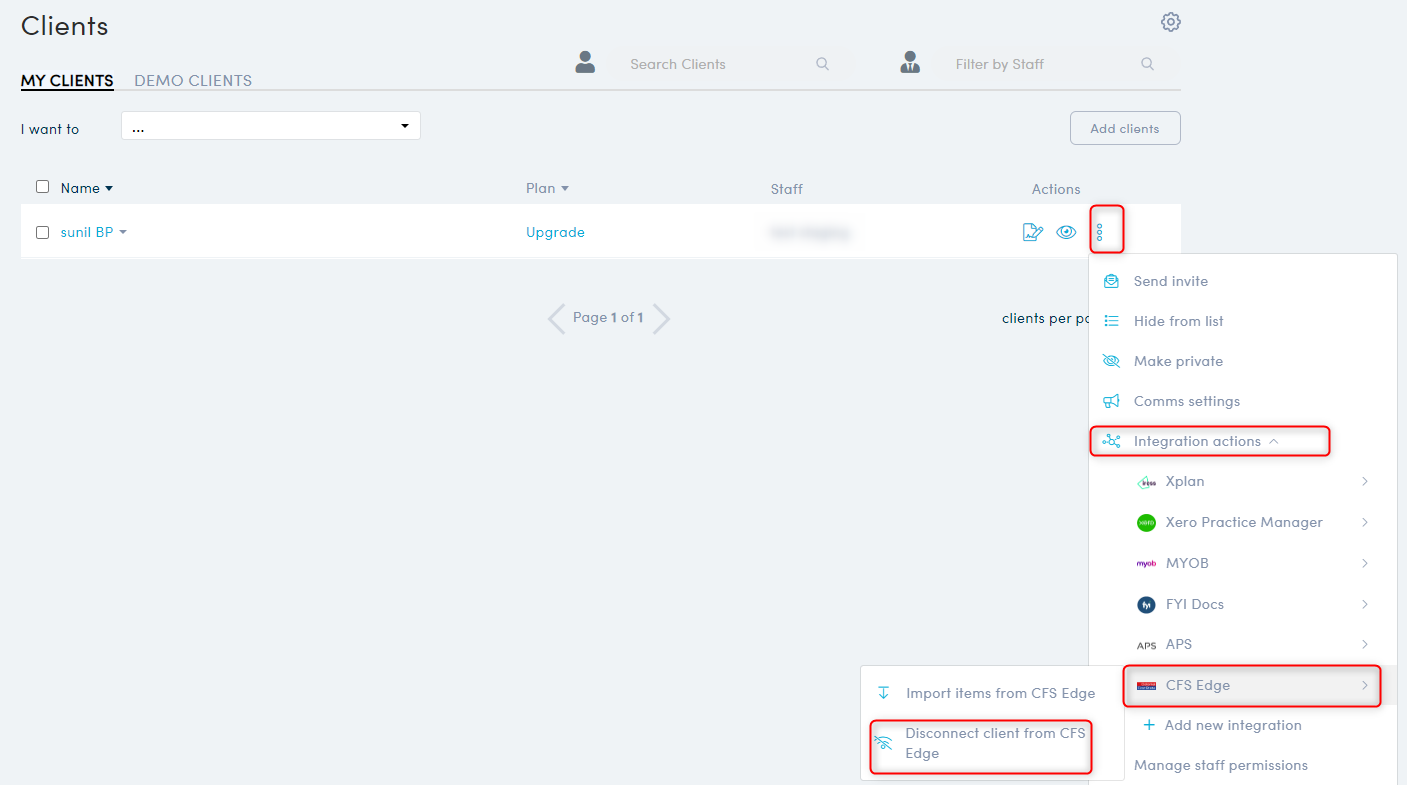The width and height of the screenshot is (1407, 785).
Task: Tick the checkbox next to sunil BP
Action: [x=41, y=231]
